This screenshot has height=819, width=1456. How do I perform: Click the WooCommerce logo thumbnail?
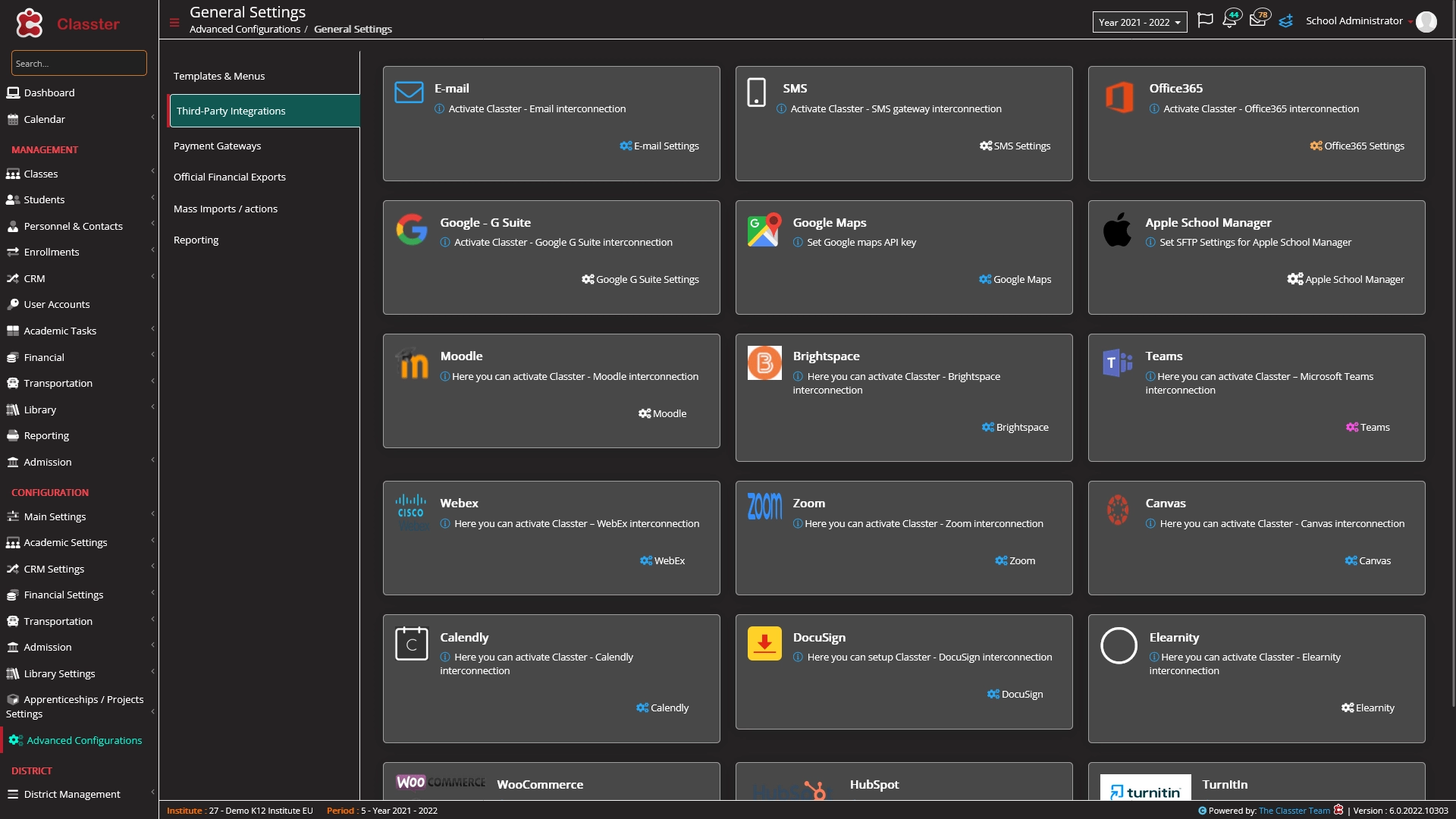[441, 782]
